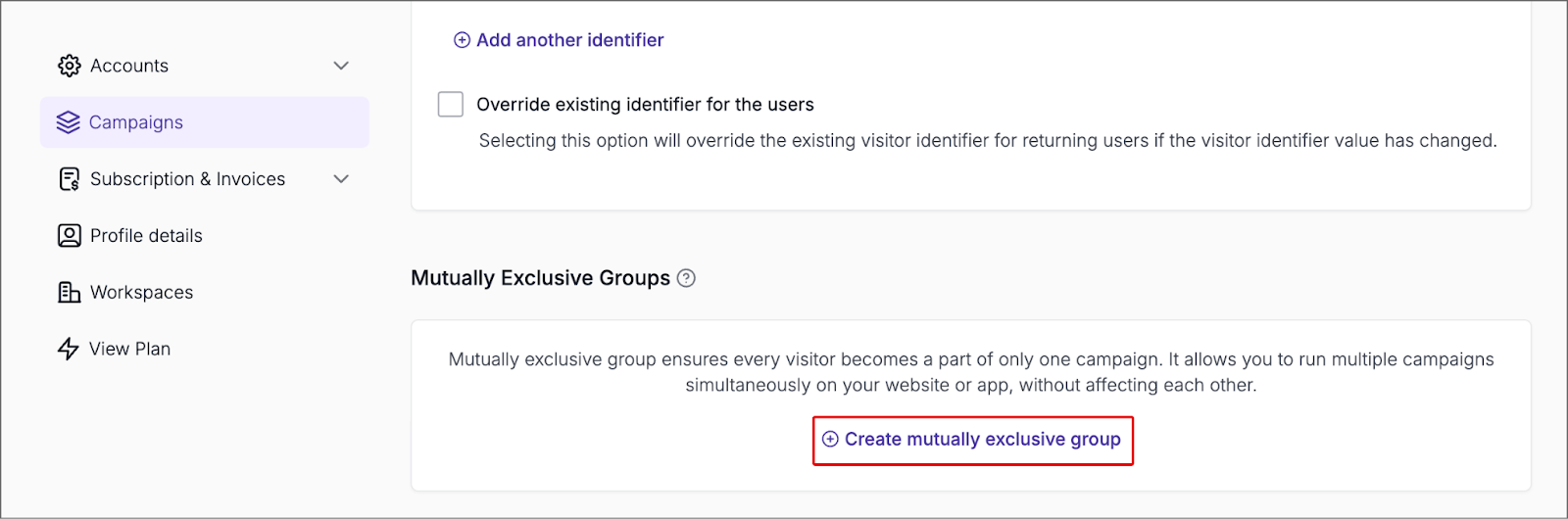Screen dimensions: 1568x519
Task: Click the Workspaces building icon
Action: 69,293
